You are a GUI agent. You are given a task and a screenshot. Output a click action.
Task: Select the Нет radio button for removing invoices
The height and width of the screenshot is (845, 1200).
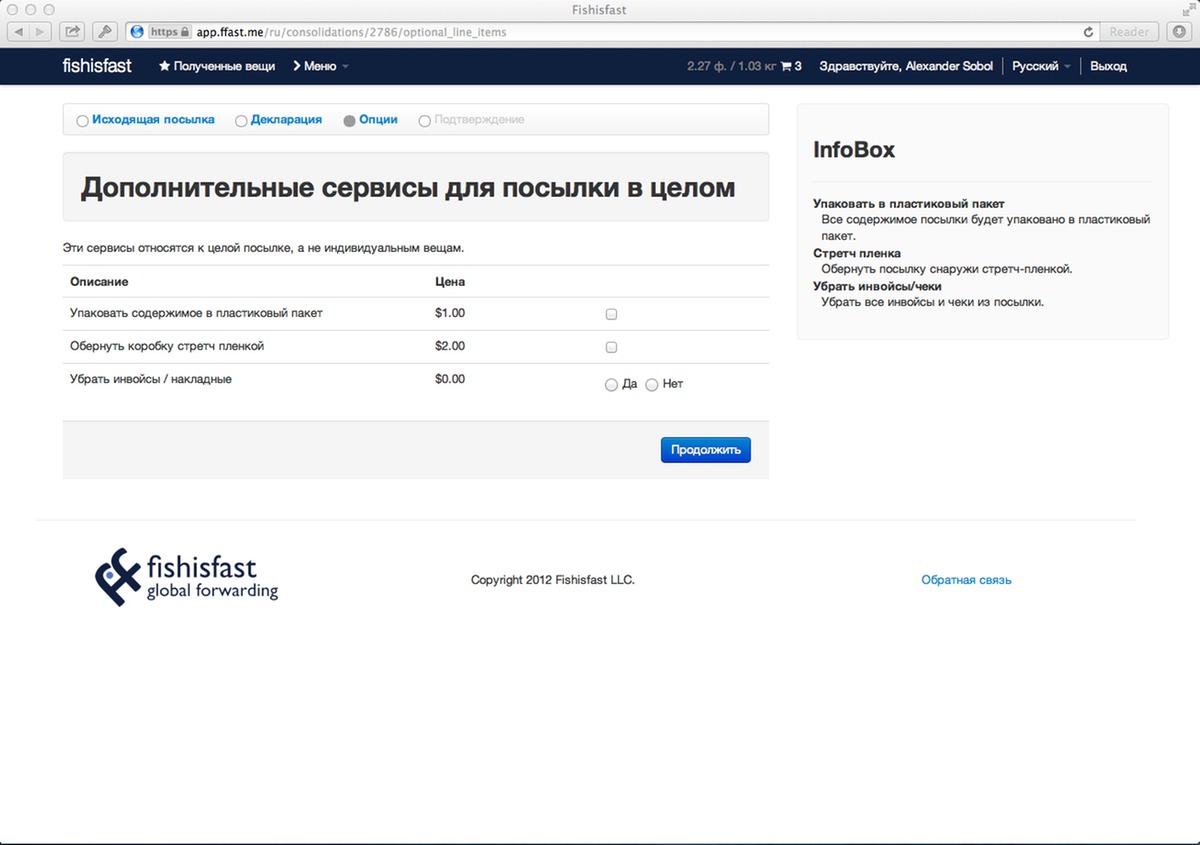pyautogui.click(x=652, y=385)
